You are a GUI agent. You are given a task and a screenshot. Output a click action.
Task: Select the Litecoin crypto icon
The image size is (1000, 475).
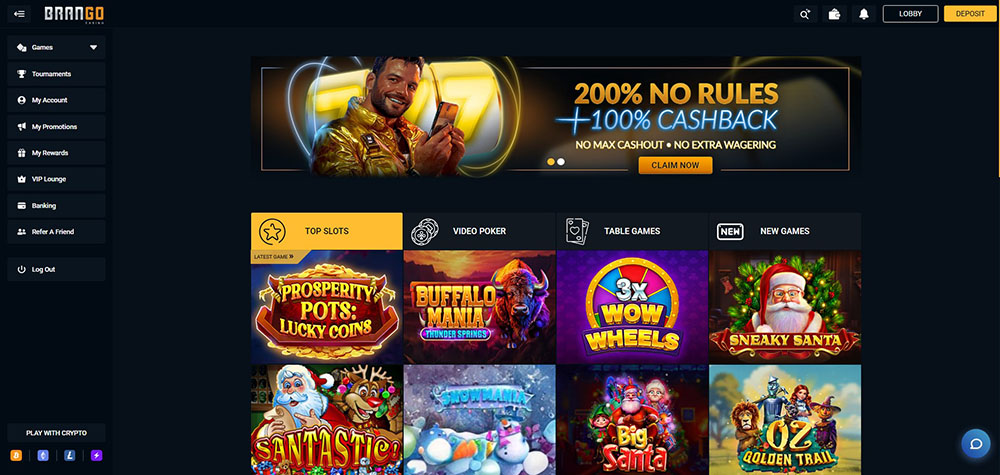pos(70,455)
